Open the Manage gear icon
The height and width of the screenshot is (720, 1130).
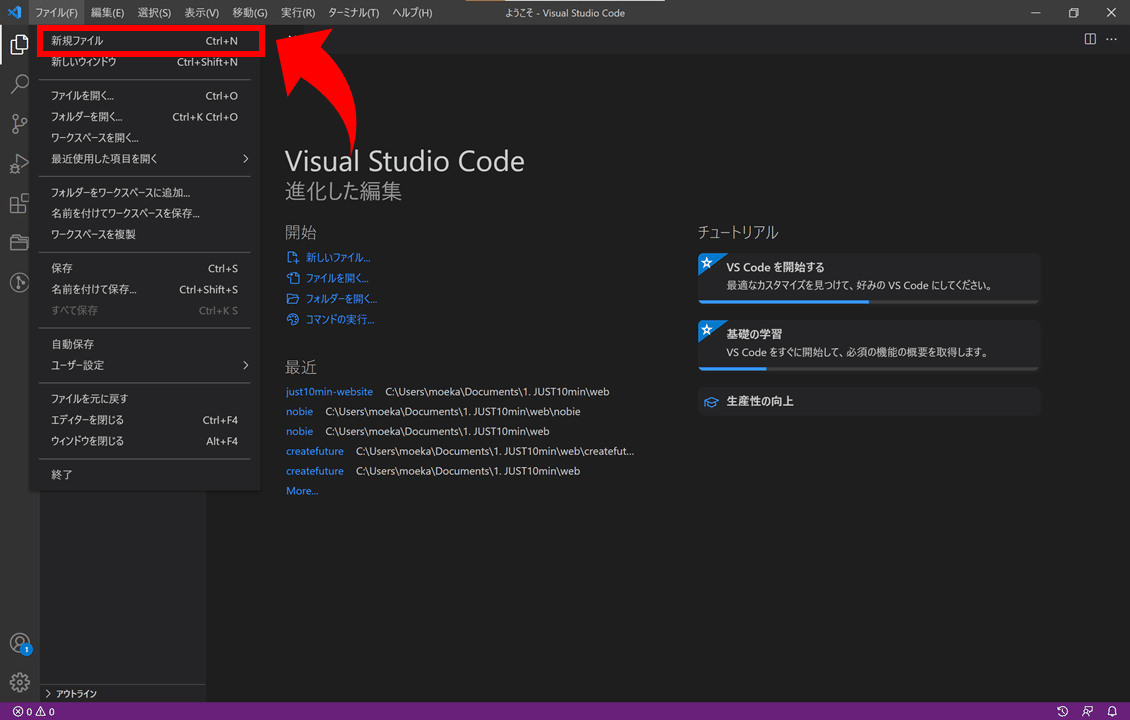coord(19,682)
